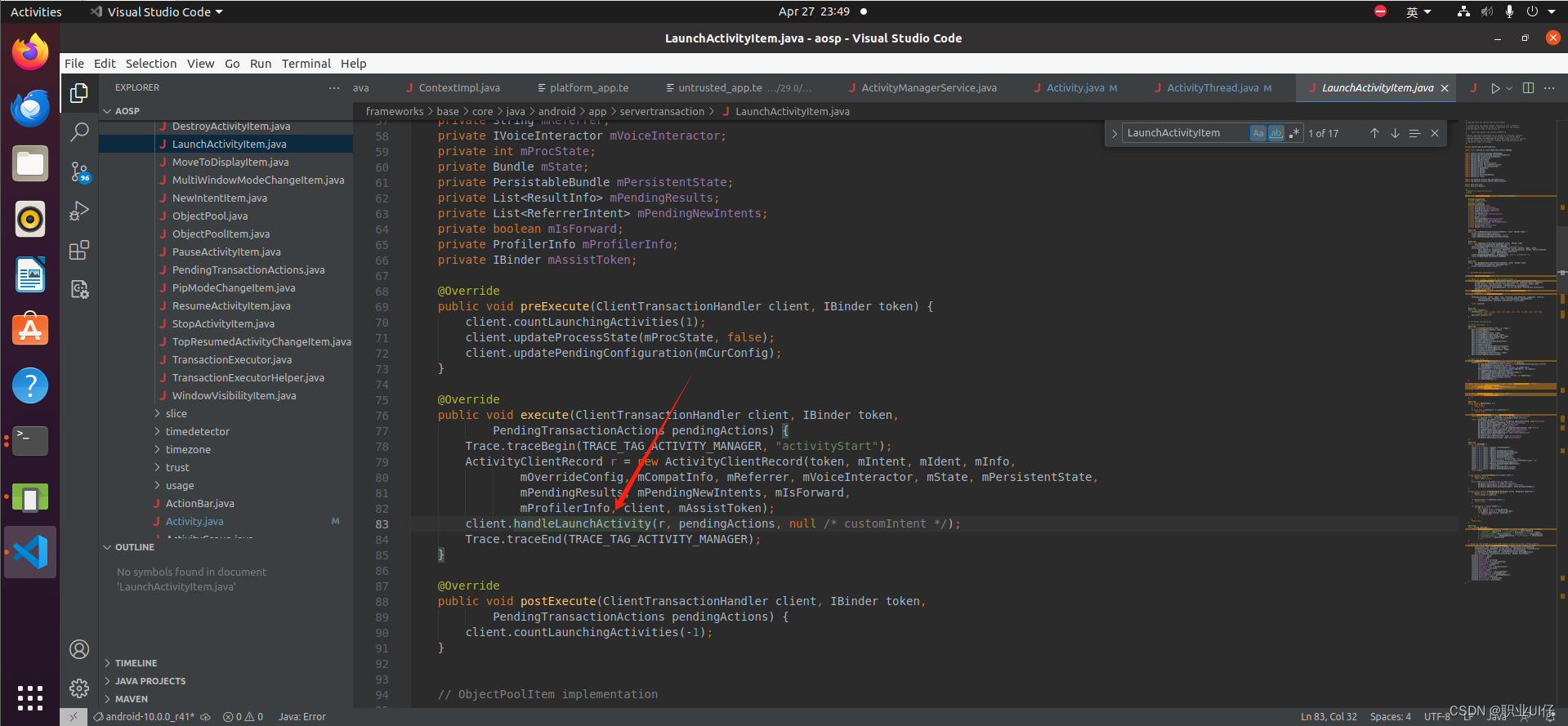The width and height of the screenshot is (1568, 726).
Task: Open the Files app from the dock
Action: [x=30, y=163]
